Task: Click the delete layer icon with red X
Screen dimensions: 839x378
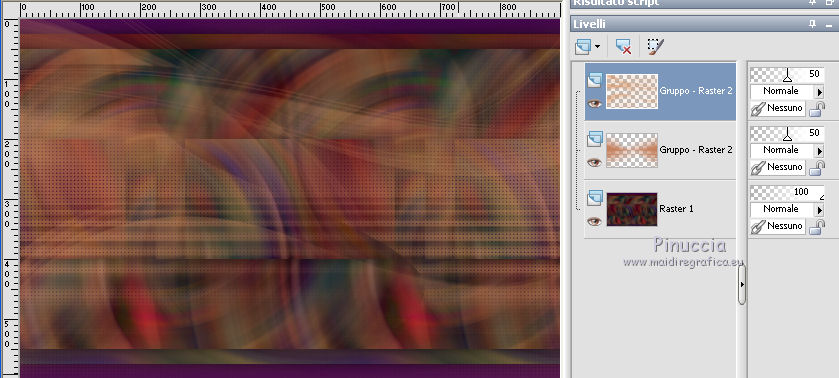Action: 623,47
